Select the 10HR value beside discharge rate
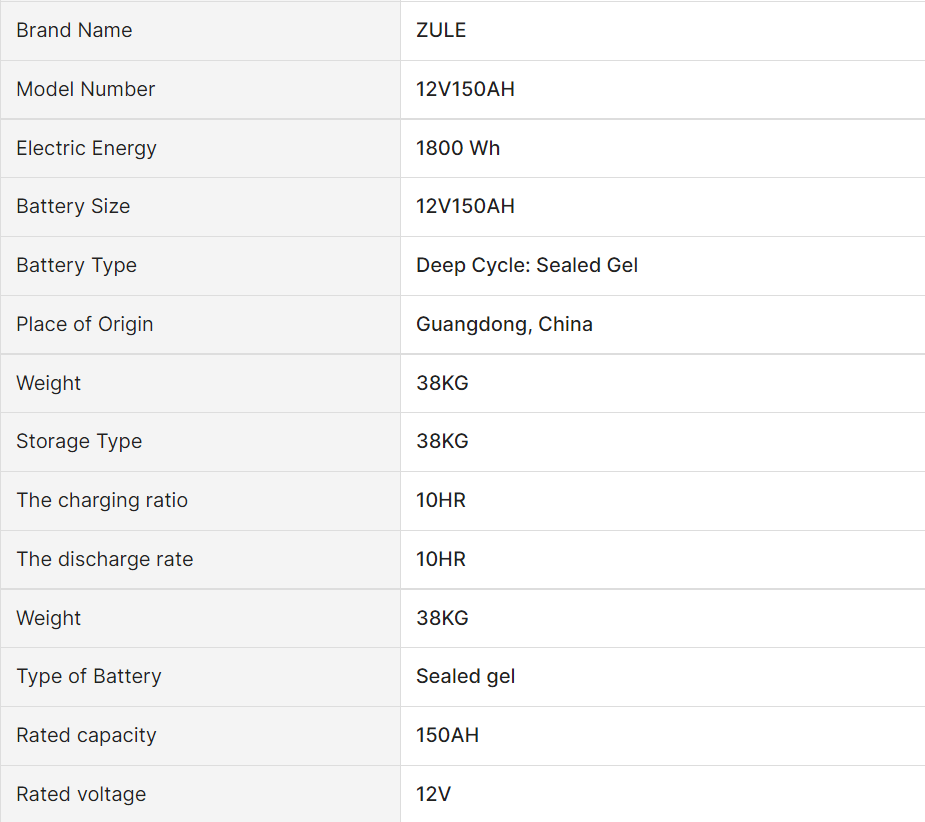Screen dimensions: 925x822 click(x=441, y=559)
